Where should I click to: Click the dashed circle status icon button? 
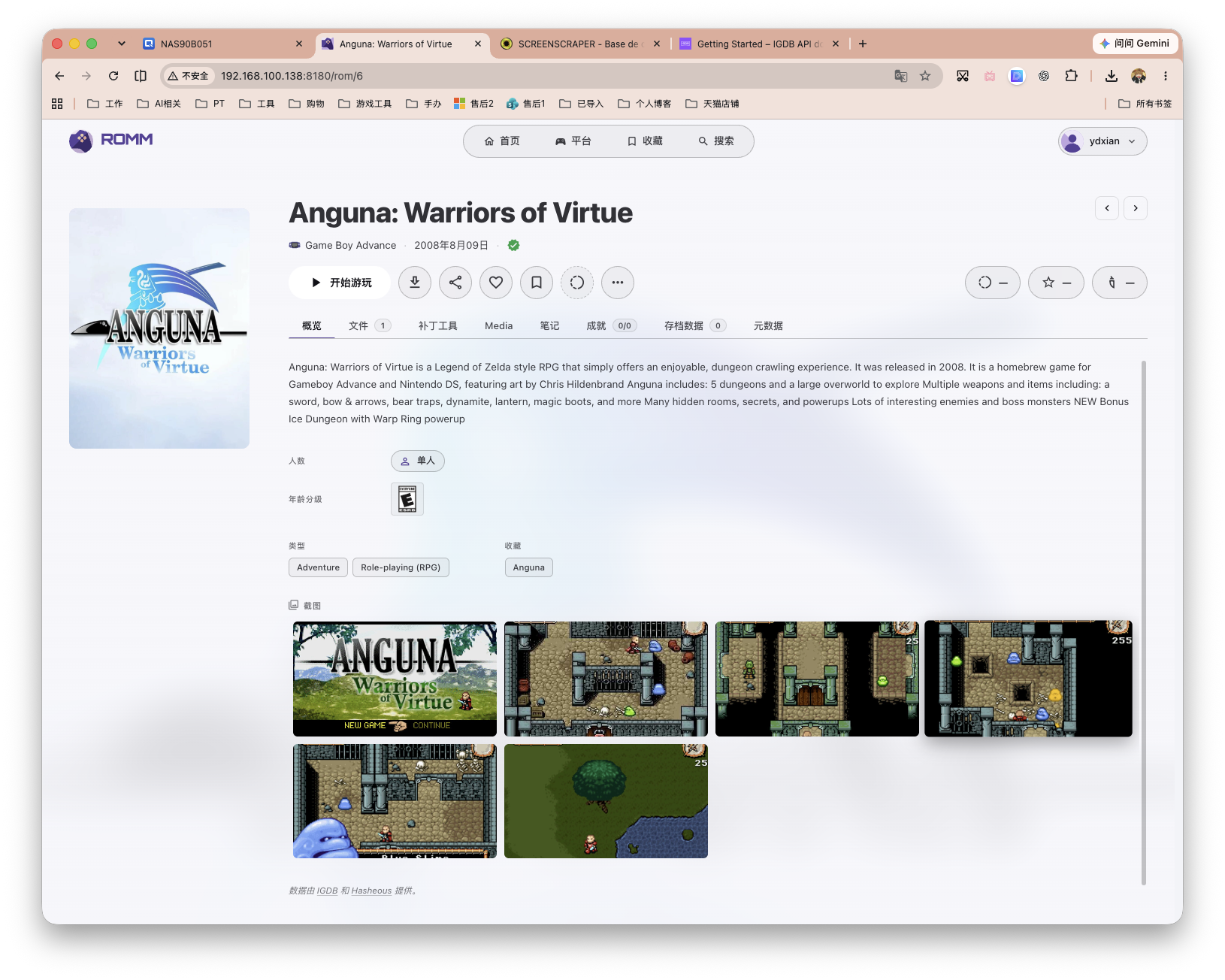pos(577,283)
